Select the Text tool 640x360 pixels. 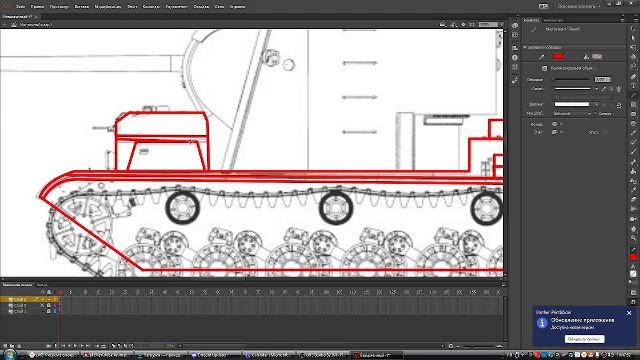[633, 86]
